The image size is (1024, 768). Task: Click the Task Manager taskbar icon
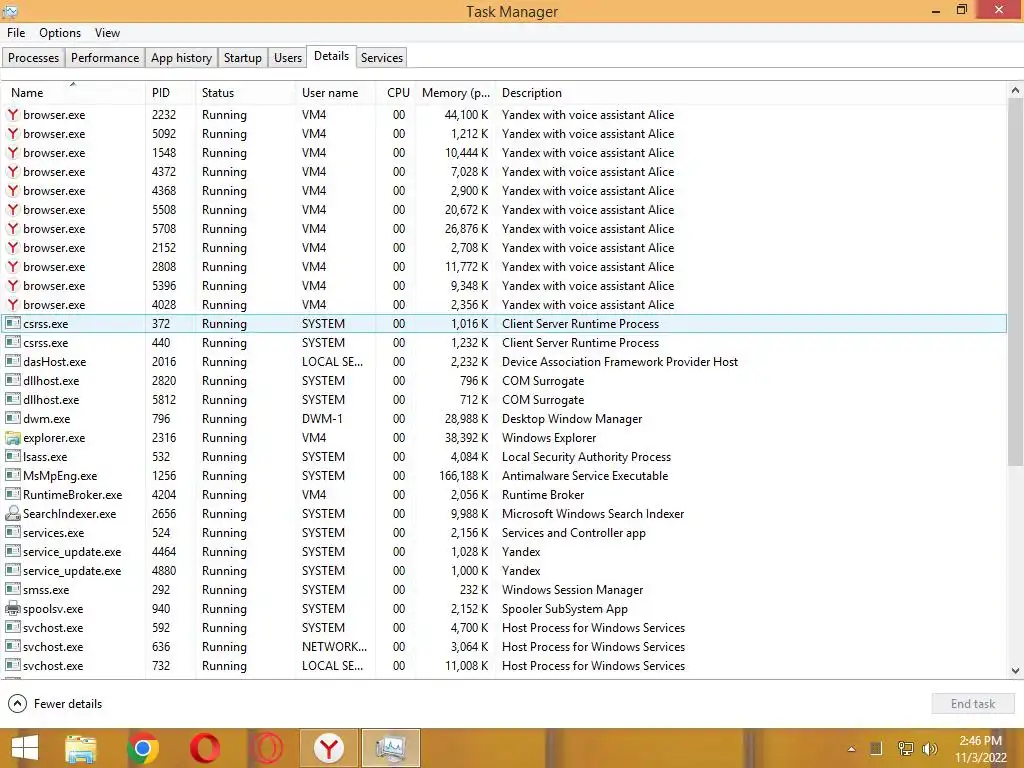[x=391, y=748]
